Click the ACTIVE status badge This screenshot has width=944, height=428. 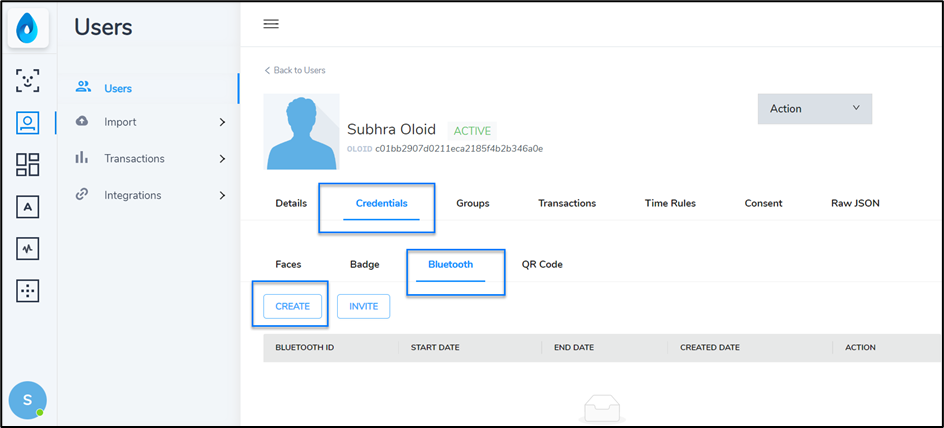tap(472, 131)
